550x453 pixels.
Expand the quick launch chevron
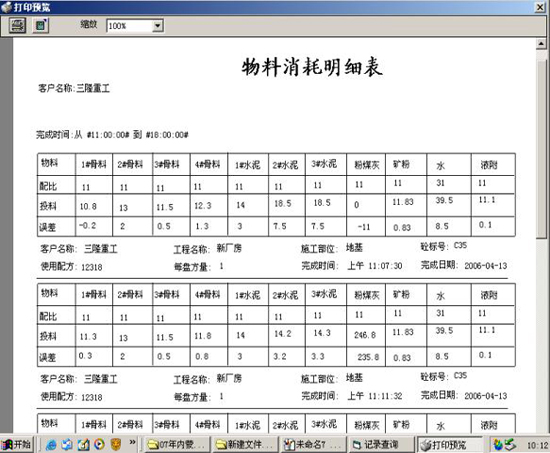pyautogui.click(x=132, y=442)
